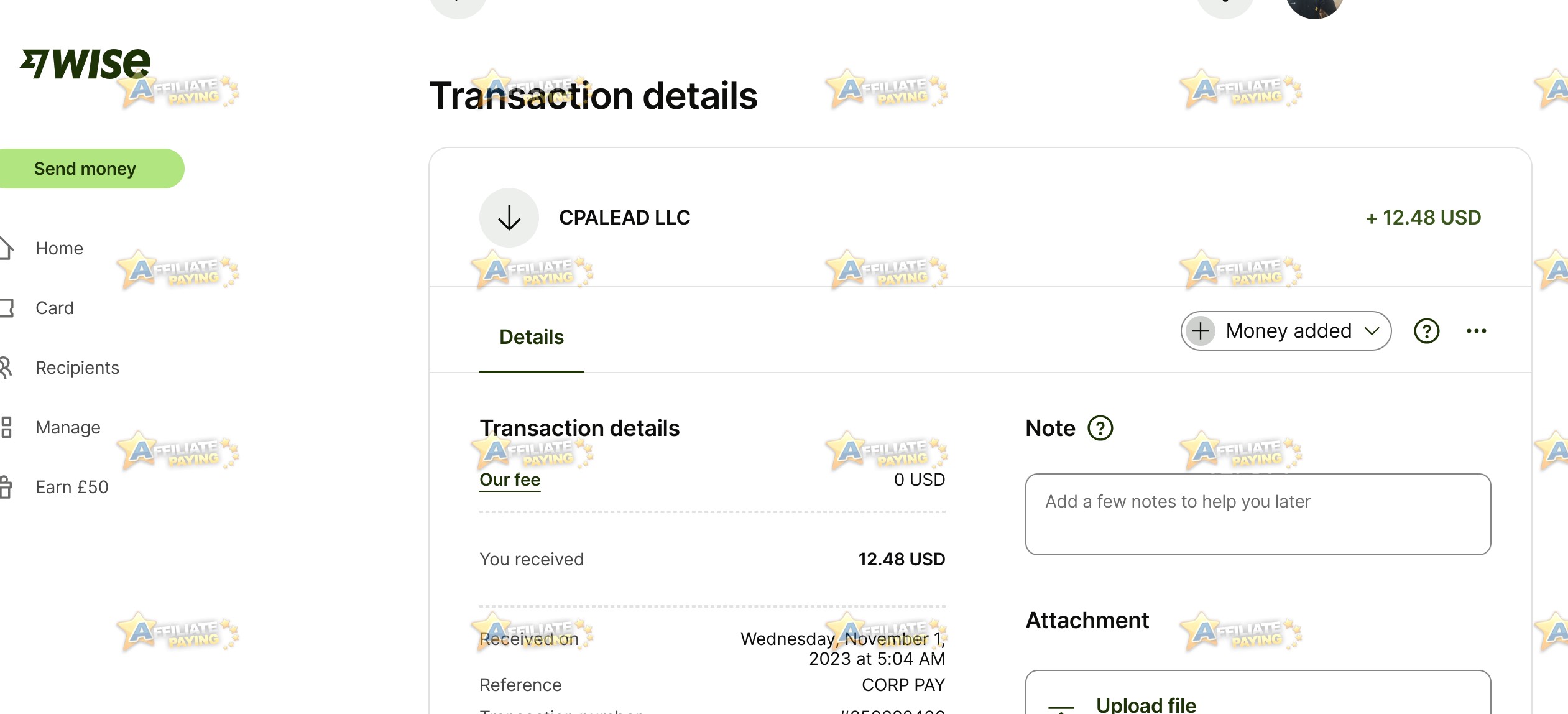1568x714 pixels.
Task: Switch to the Details tab
Action: click(x=531, y=337)
